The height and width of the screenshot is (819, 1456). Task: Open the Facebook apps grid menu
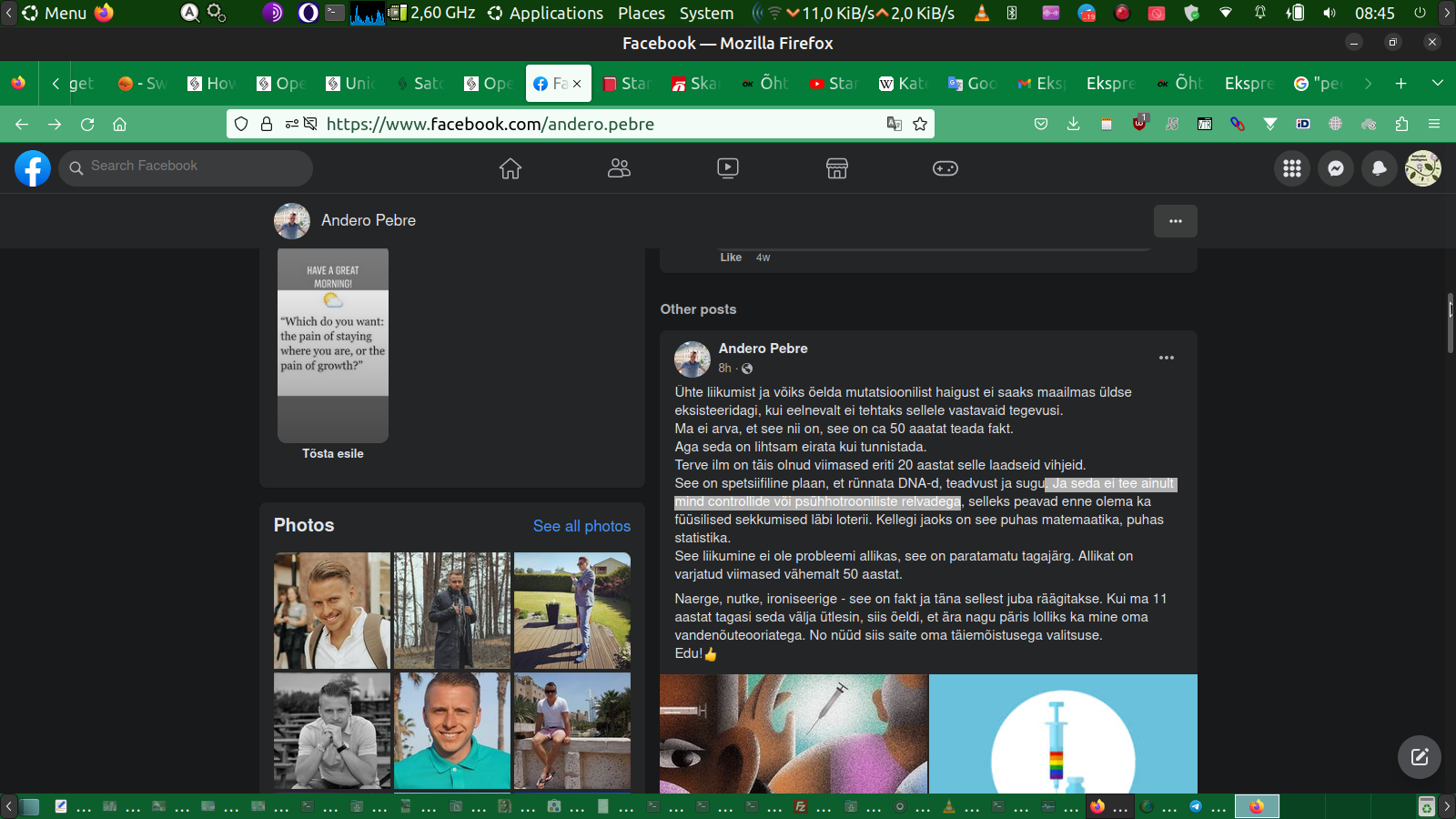coord(1292,168)
